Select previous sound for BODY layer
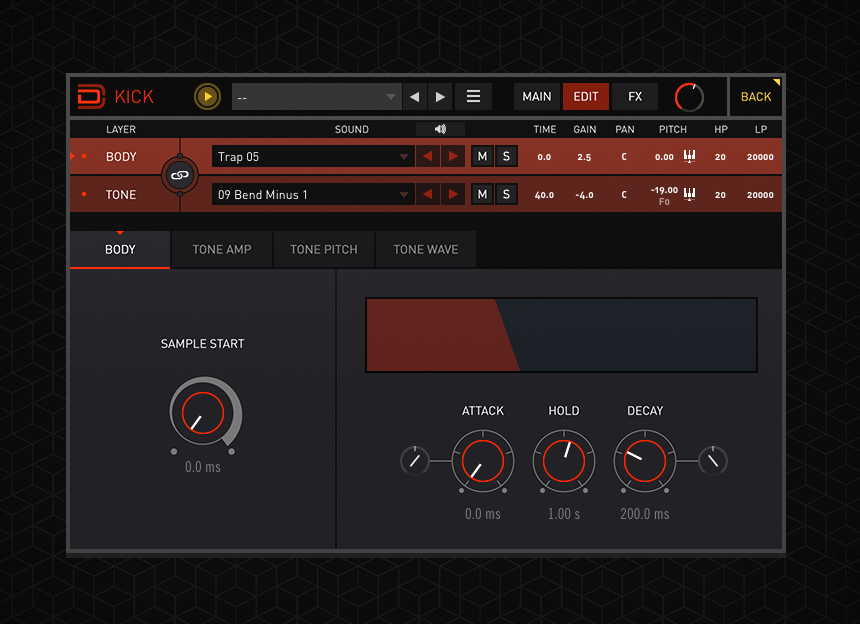Image resolution: width=860 pixels, height=624 pixels. (x=427, y=157)
